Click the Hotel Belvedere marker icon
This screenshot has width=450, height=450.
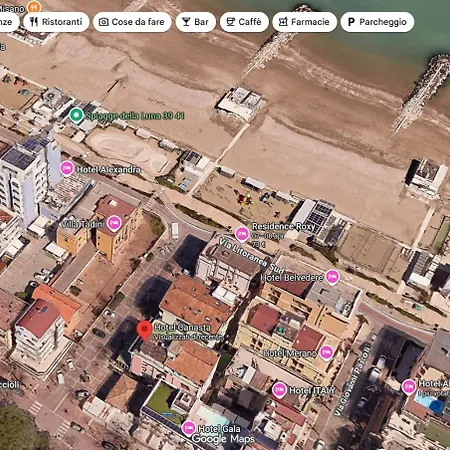(x=332, y=277)
